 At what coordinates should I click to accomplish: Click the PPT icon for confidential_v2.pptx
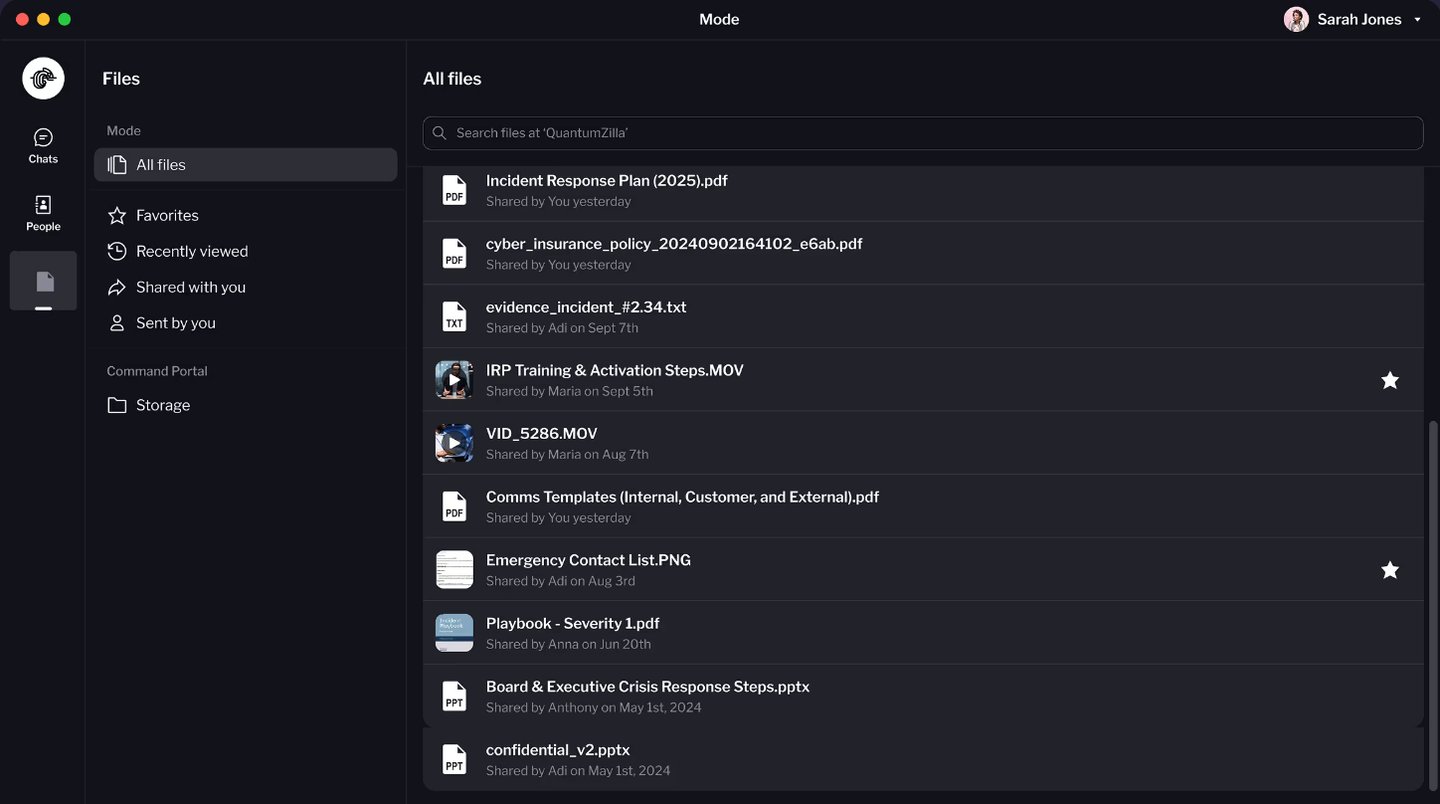[x=454, y=759]
